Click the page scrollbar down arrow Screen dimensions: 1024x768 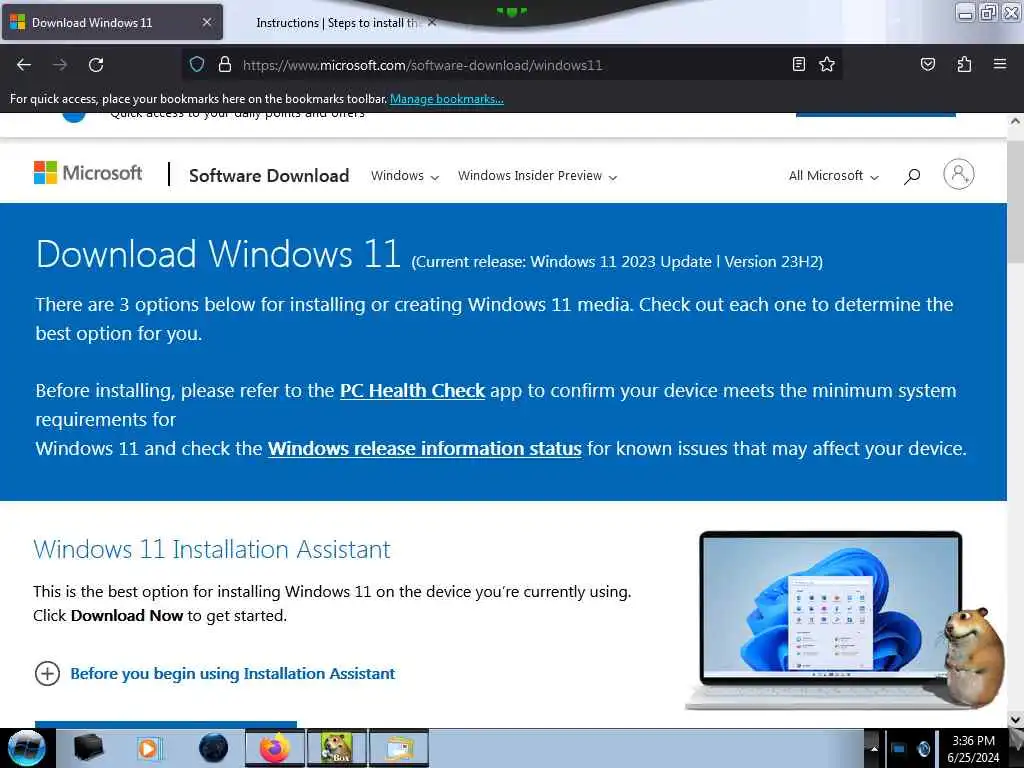[x=1015, y=720]
